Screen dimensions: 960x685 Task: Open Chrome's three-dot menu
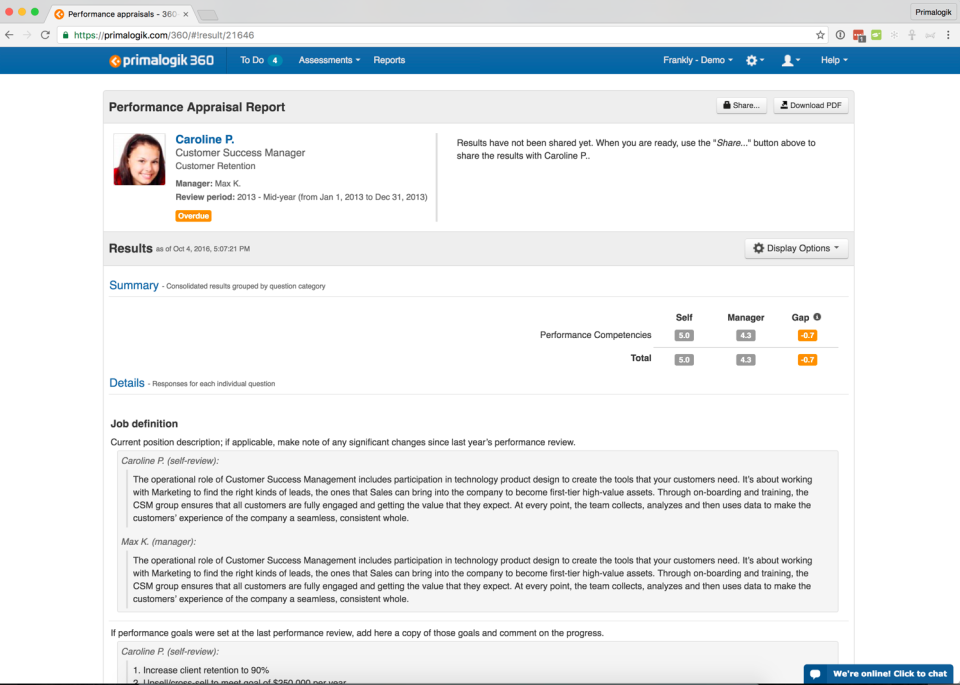point(948,35)
